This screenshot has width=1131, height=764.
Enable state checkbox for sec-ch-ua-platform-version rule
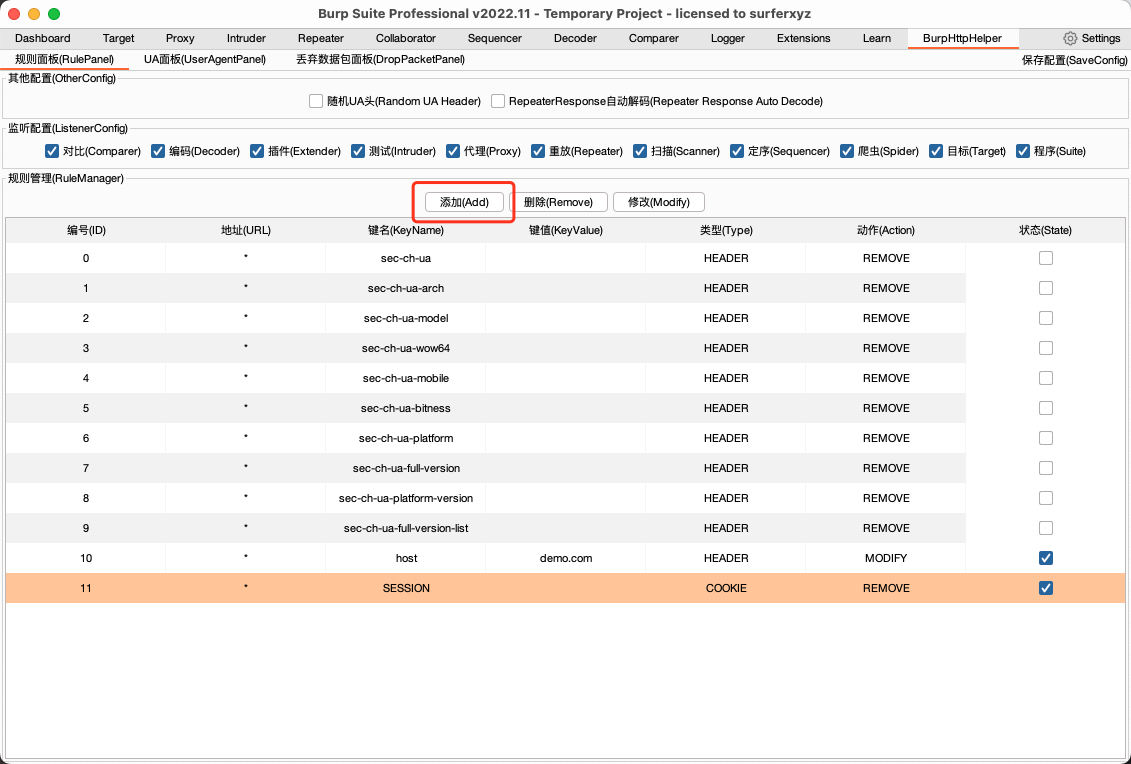[1046, 498]
